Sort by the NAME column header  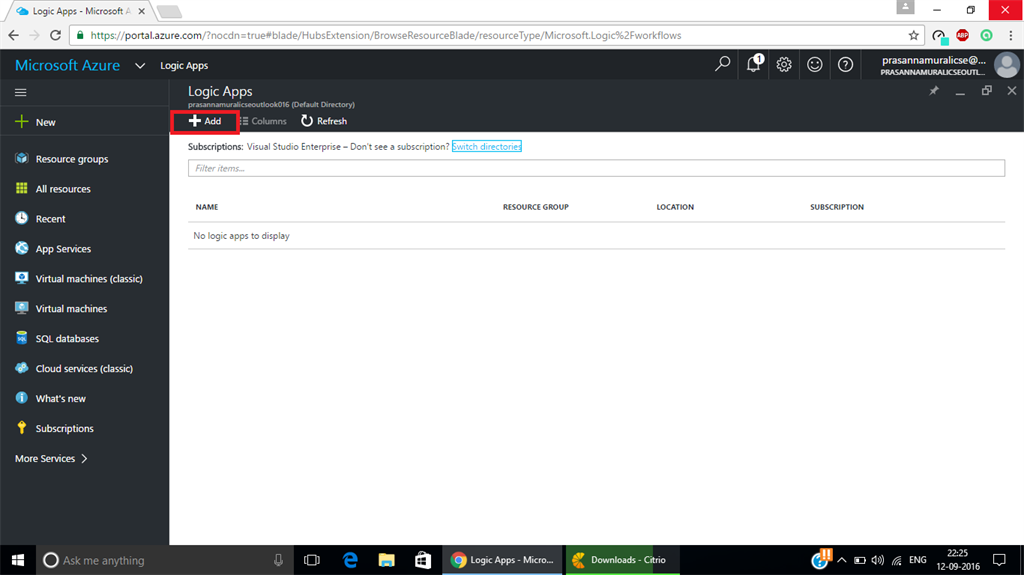point(207,207)
